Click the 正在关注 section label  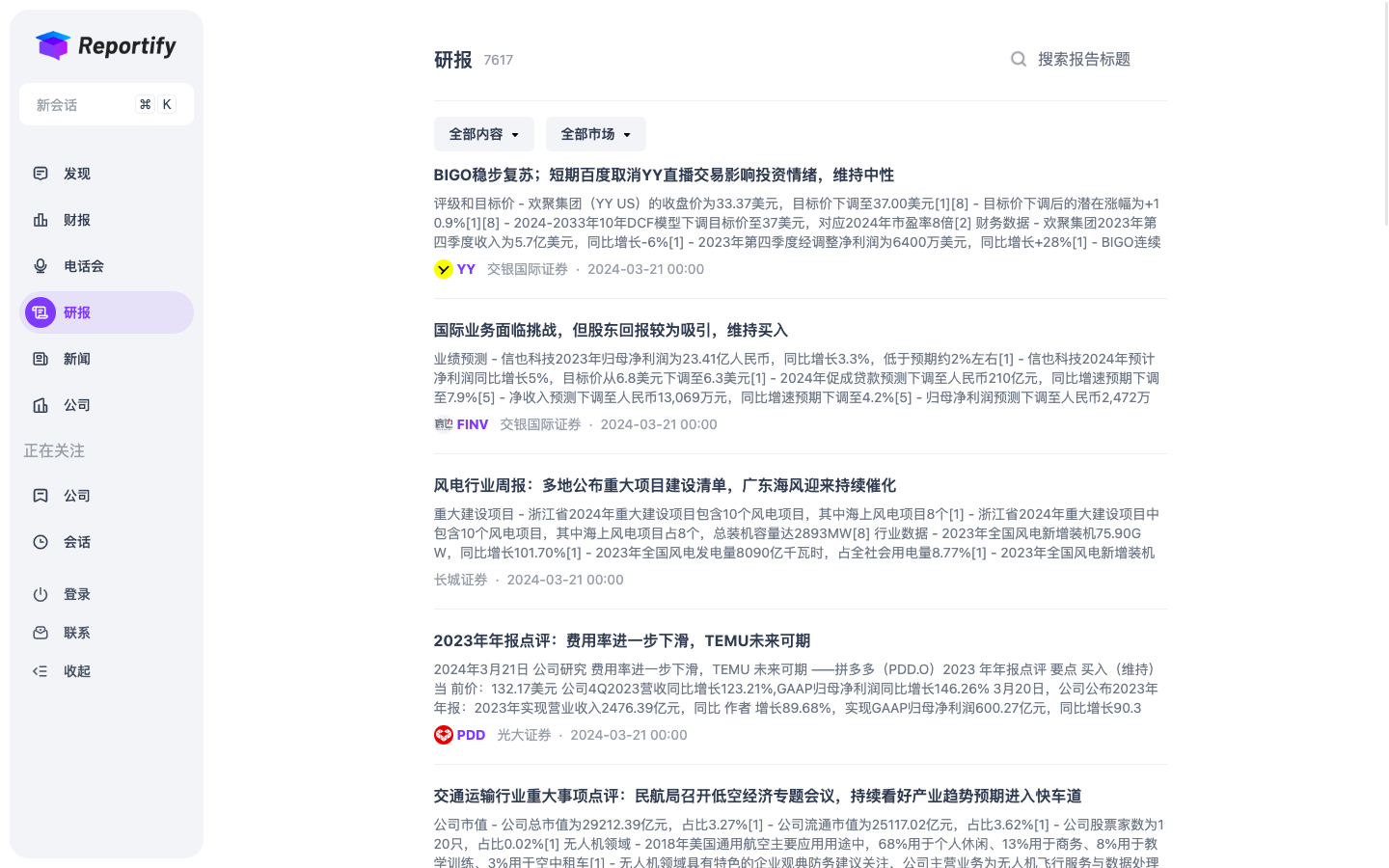[54, 450]
